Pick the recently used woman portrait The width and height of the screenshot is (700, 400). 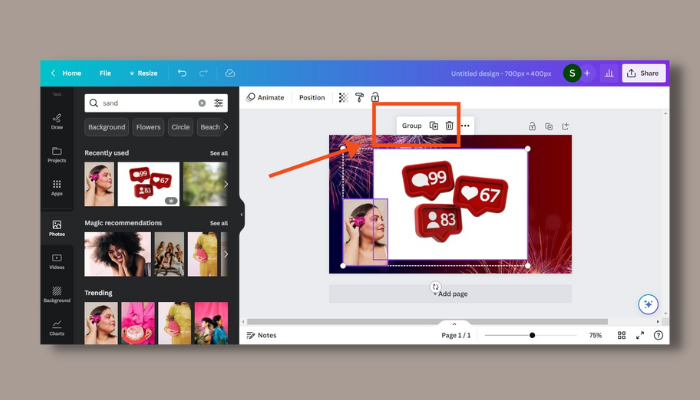99,184
